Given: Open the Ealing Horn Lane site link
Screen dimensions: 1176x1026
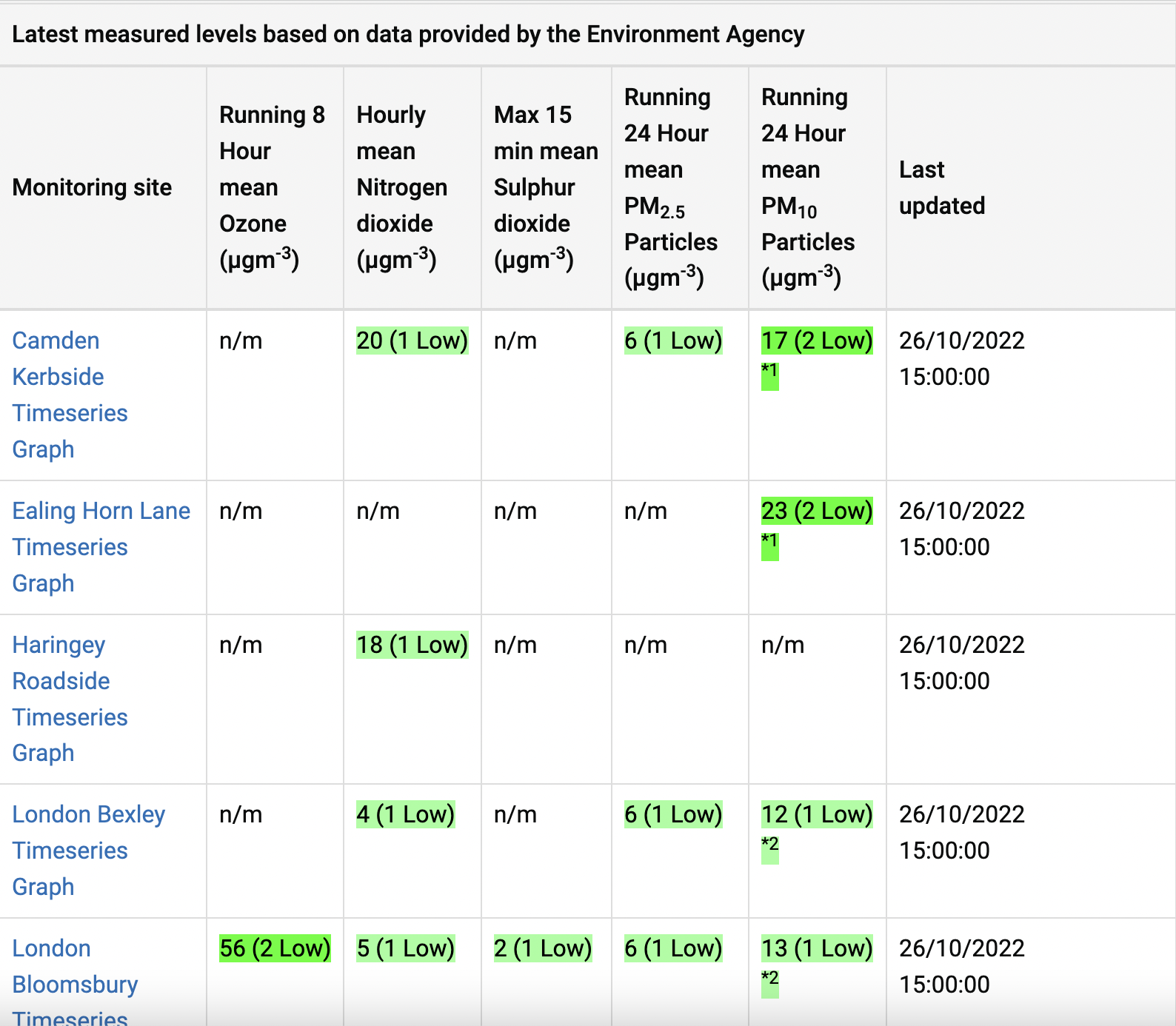Looking at the screenshot, I should [x=101, y=511].
